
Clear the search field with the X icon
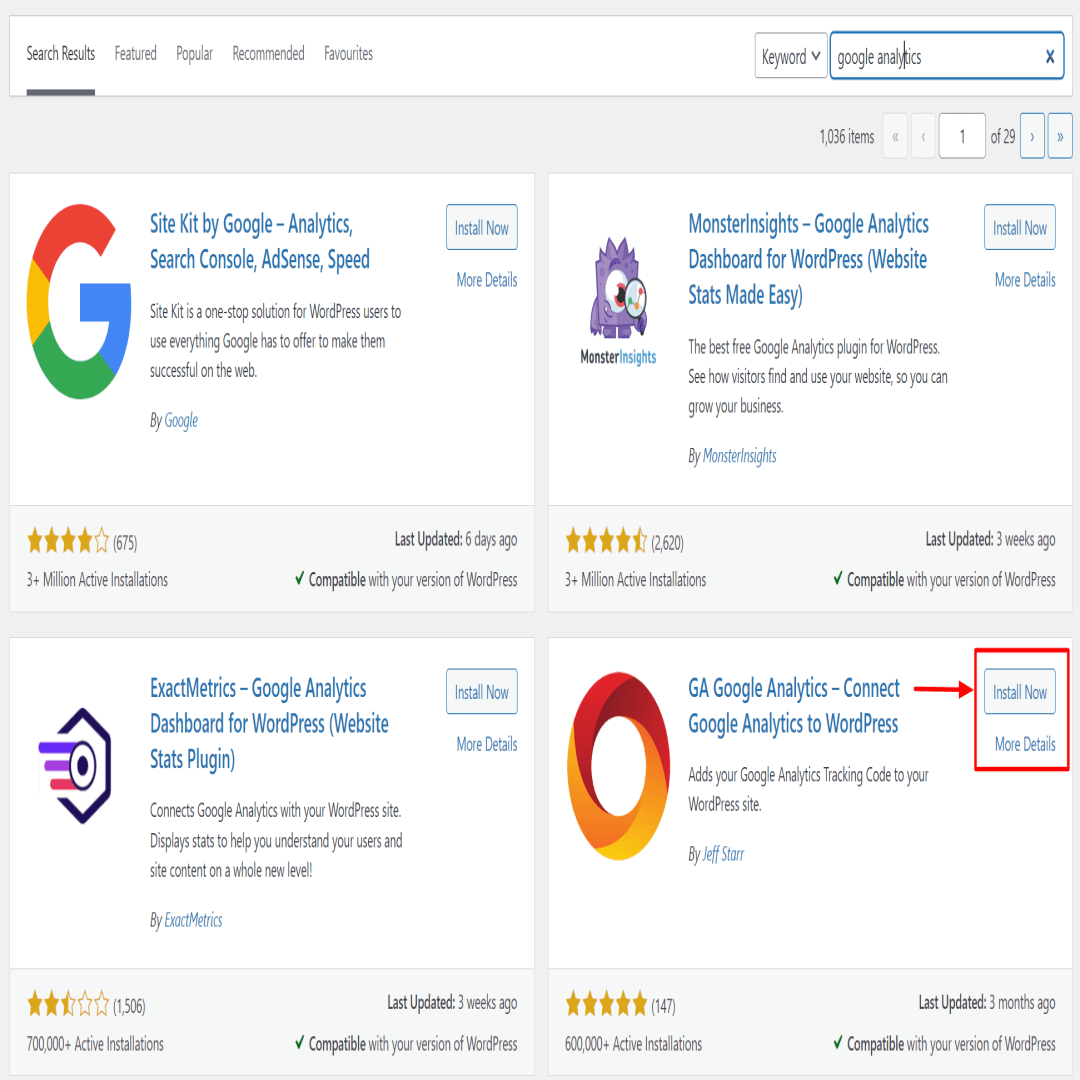click(x=1049, y=56)
